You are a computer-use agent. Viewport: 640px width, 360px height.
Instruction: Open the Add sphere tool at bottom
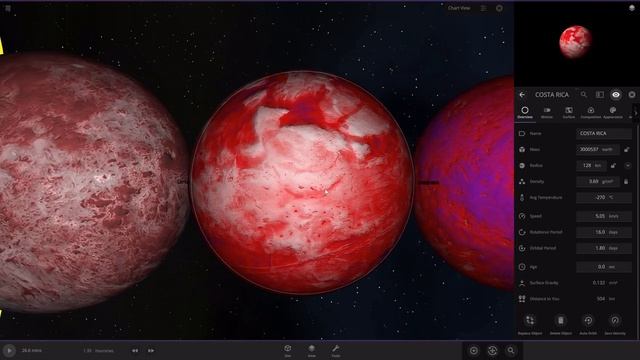311,350
